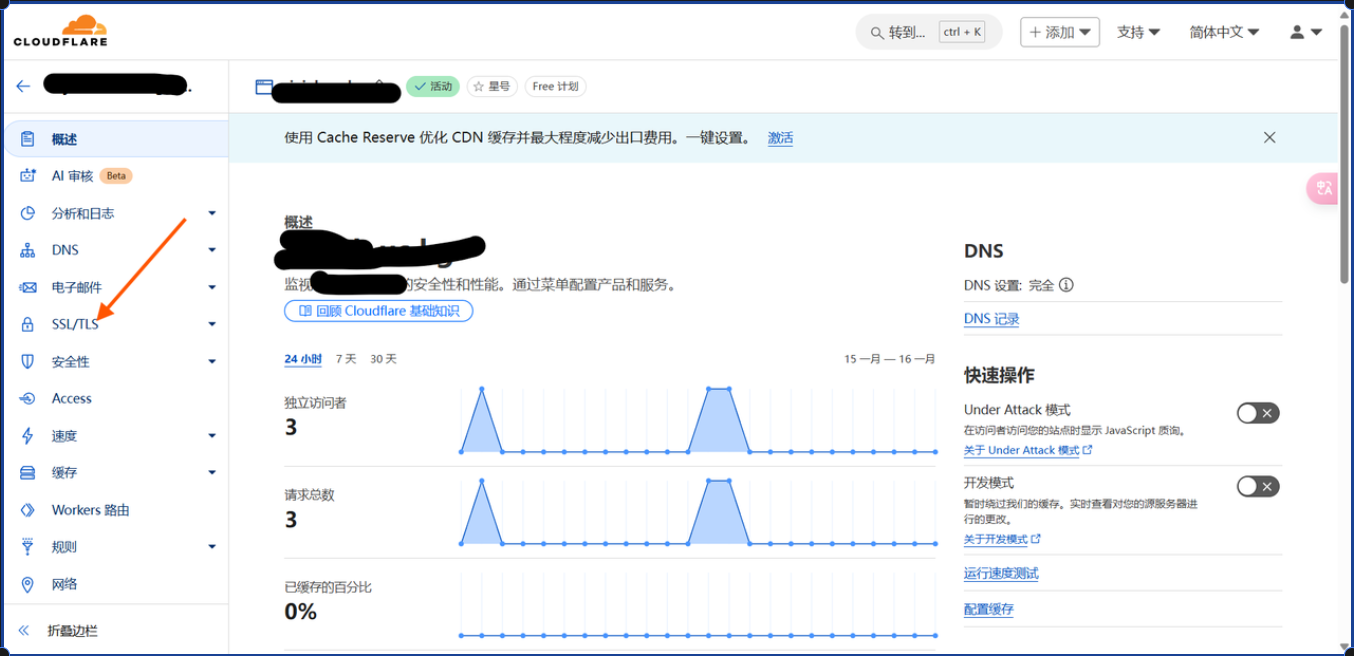Click the 激活 link in banner

pos(780,138)
